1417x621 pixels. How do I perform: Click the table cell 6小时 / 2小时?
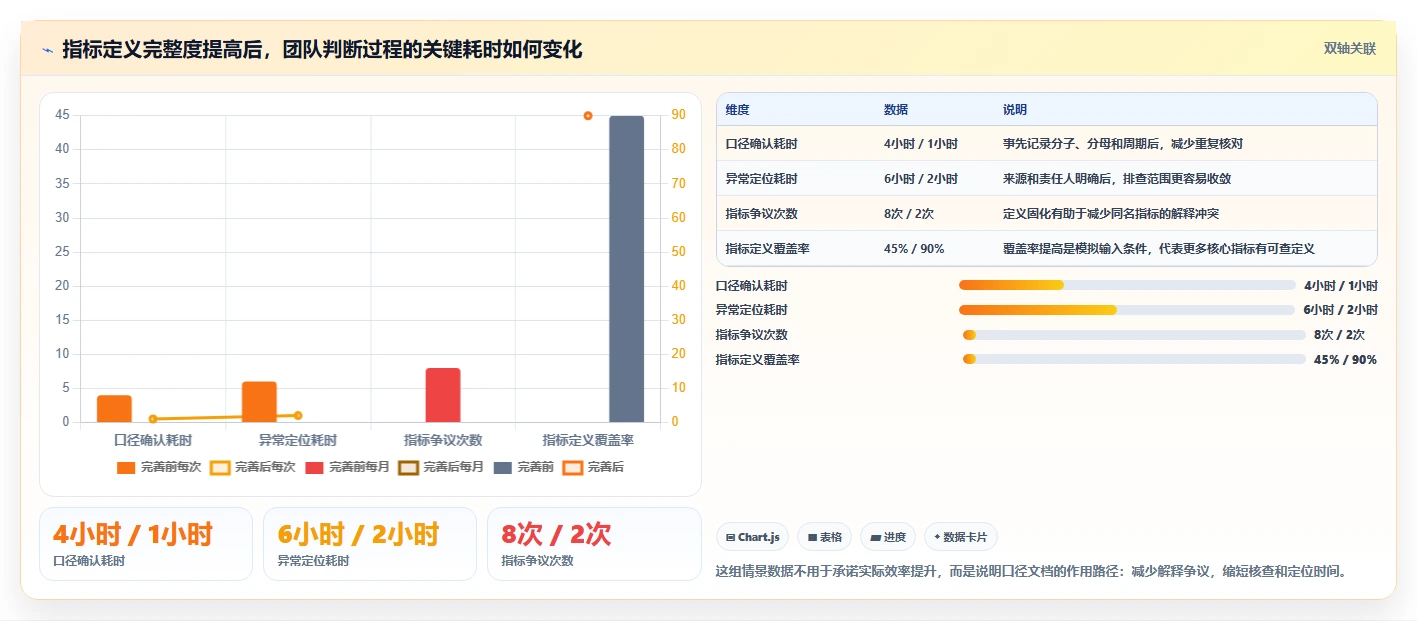921,179
